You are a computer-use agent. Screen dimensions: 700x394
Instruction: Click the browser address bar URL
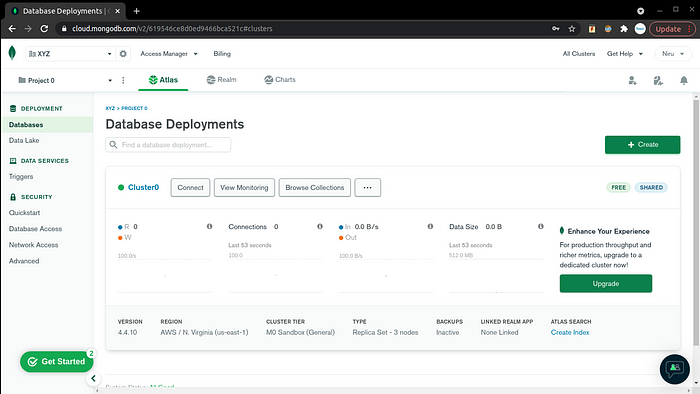(172, 29)
